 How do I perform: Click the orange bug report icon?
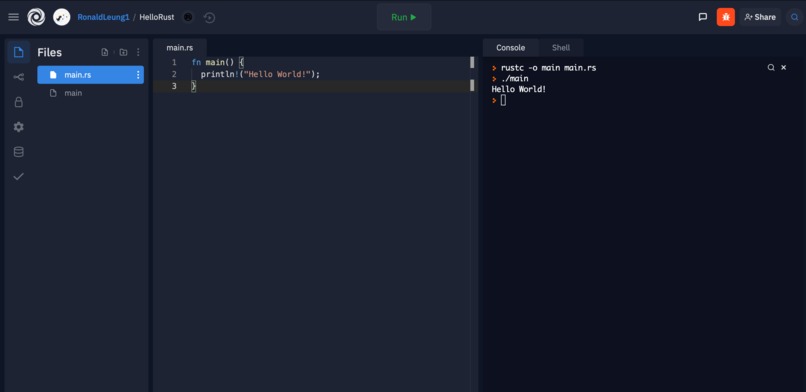726,17
